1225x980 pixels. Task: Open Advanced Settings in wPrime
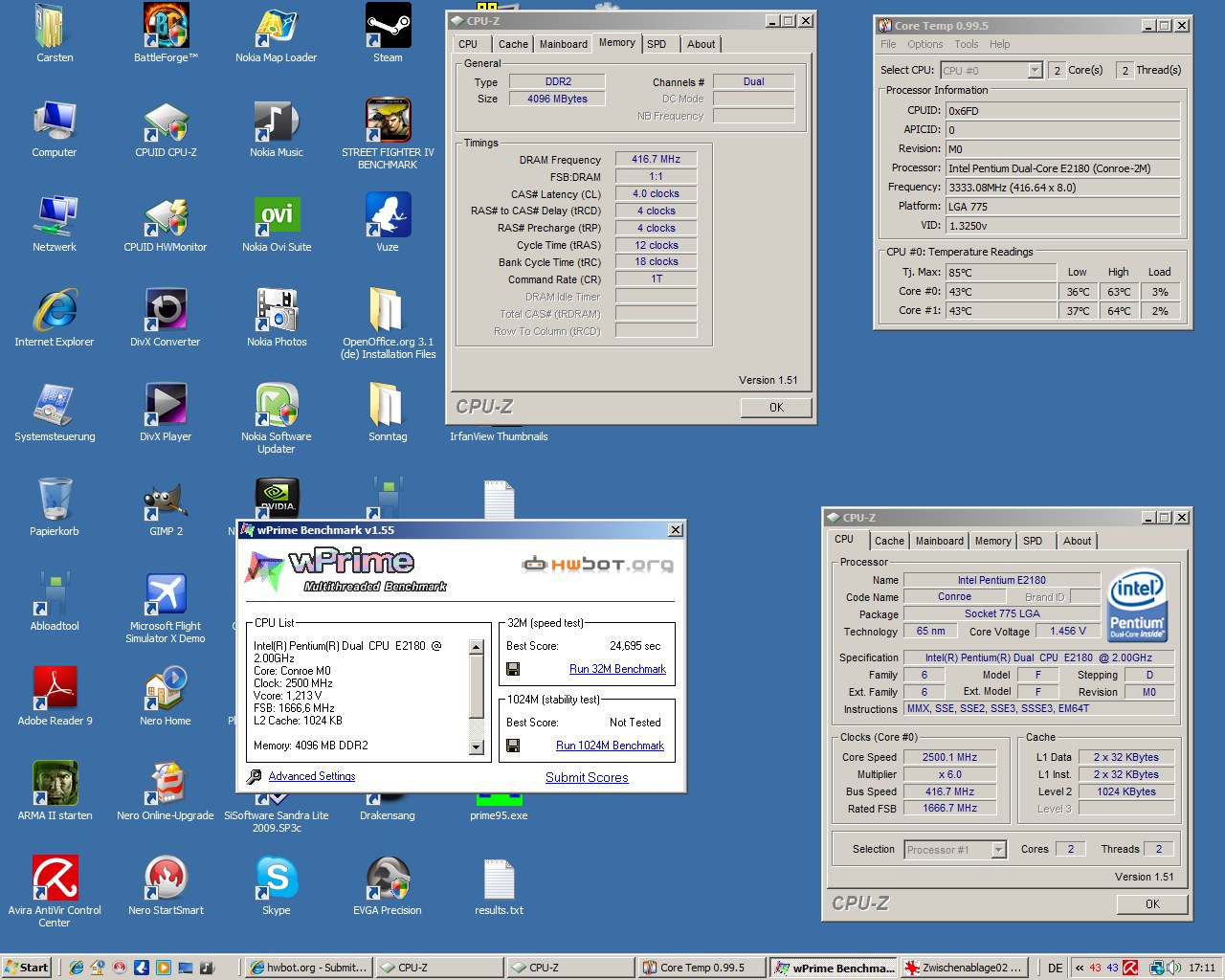(x=311, y=776)
